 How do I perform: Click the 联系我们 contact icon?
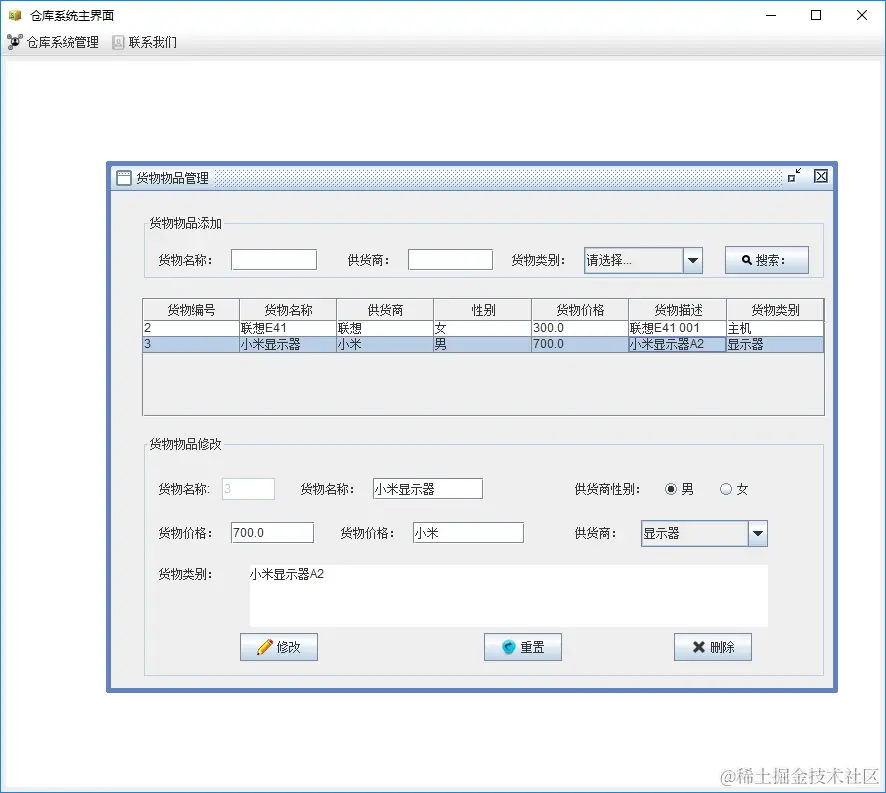[118, 42]
